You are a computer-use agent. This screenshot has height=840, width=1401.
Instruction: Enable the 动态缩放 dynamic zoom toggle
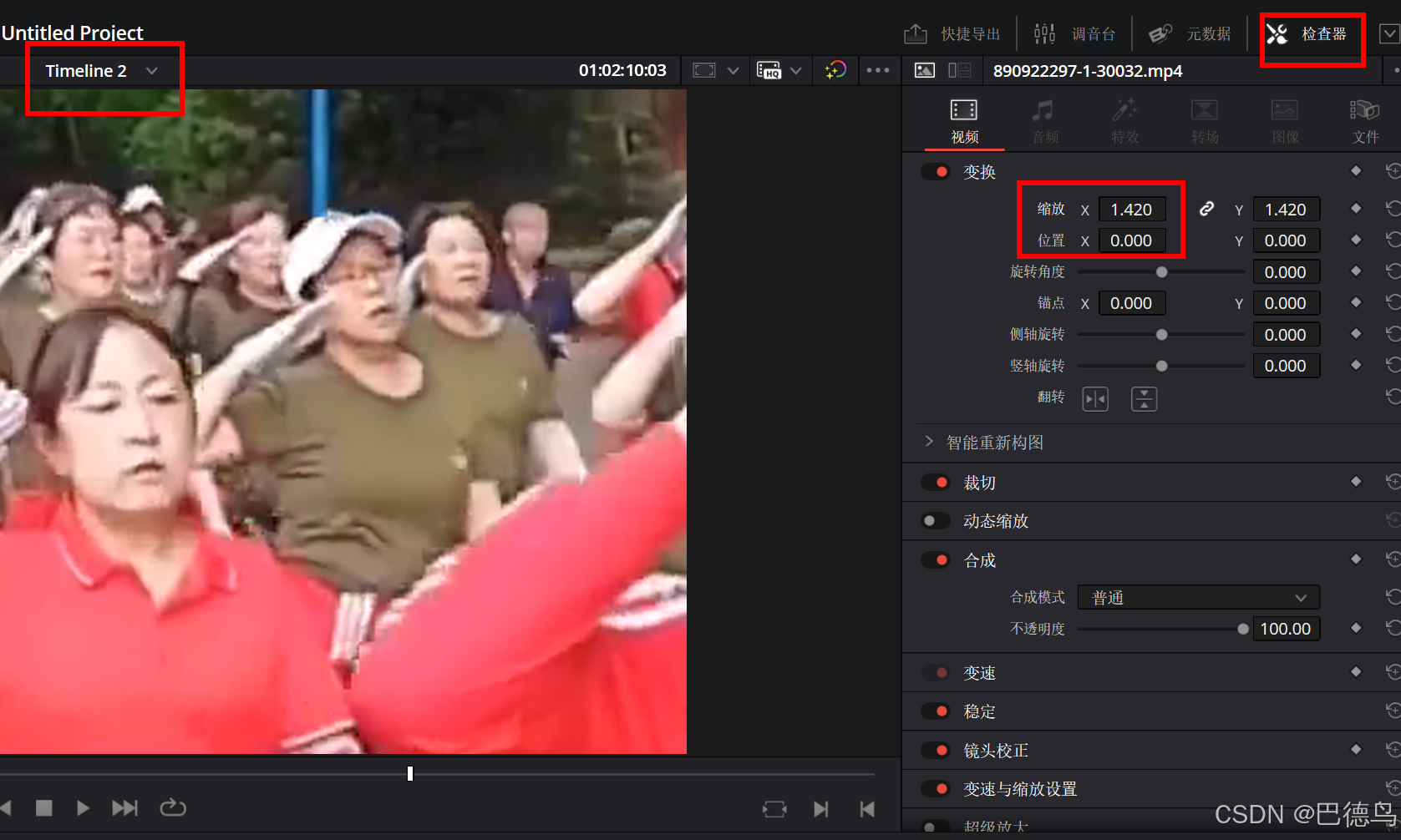click(x=935, y=520)
